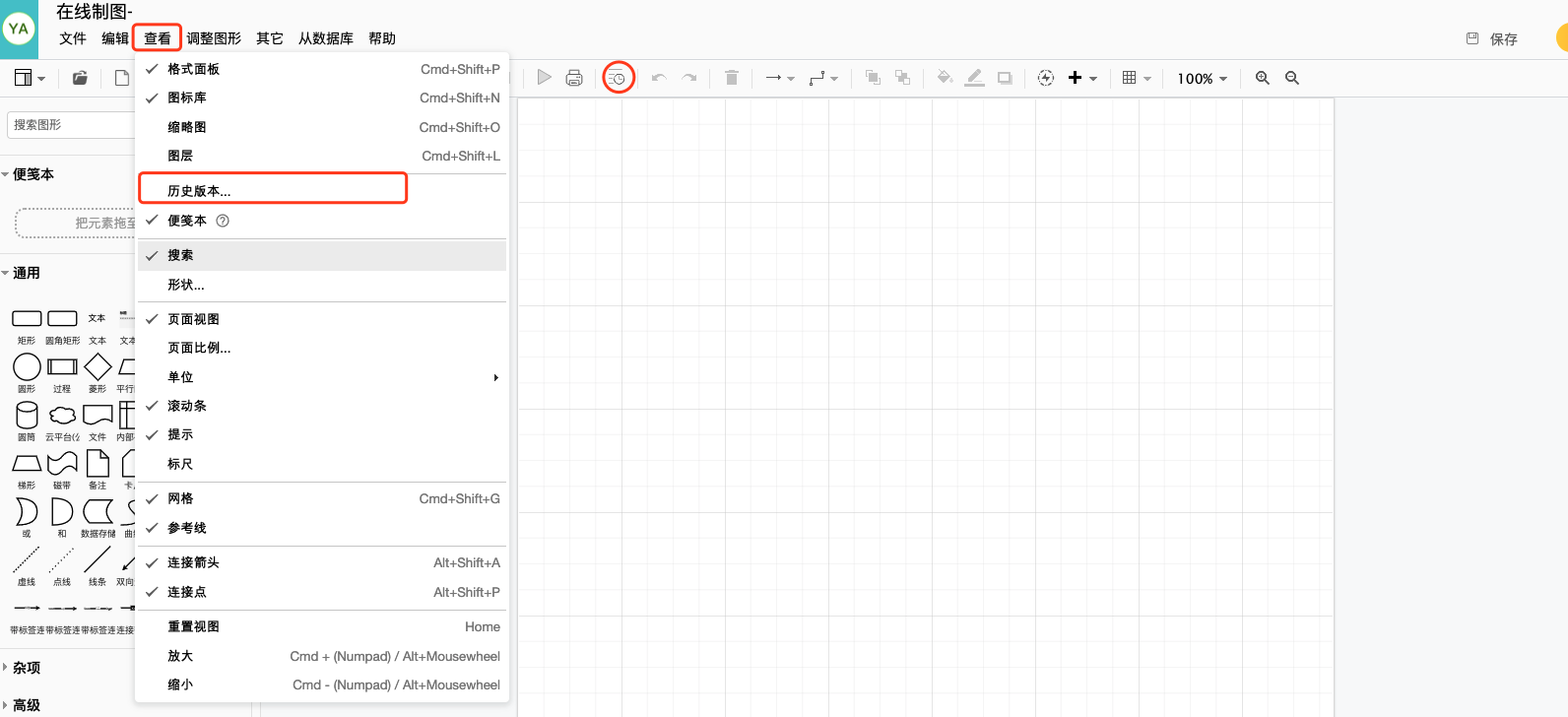1568x717 pixels.
Task: Click the zoom out magnifier icon
Action: click(1292, 78)
